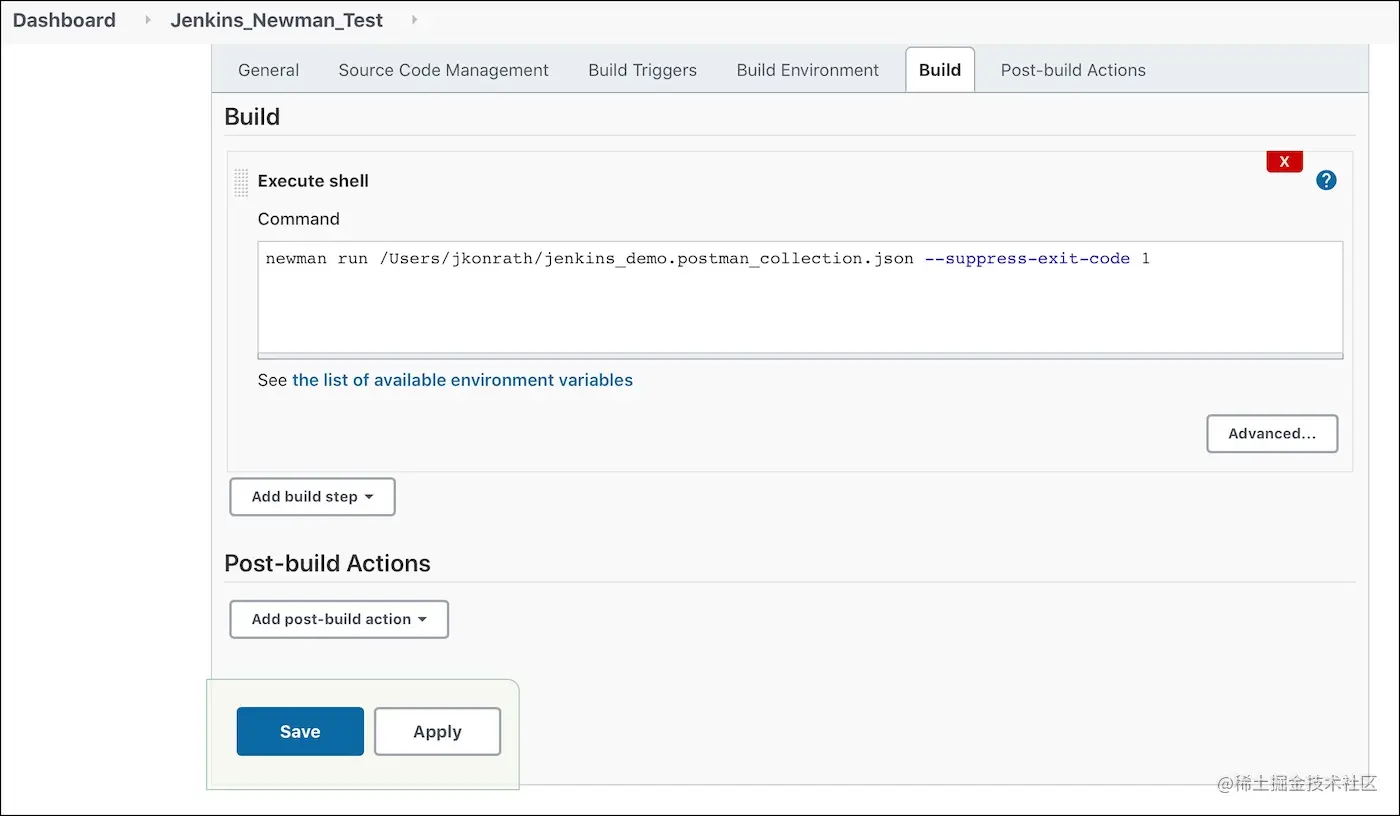The image size is (1400, 816).
Task: Open the Jenkins_Newman_Test breadcrumb arrow menu
Action: pyautogui.click(x=415, y=20)
